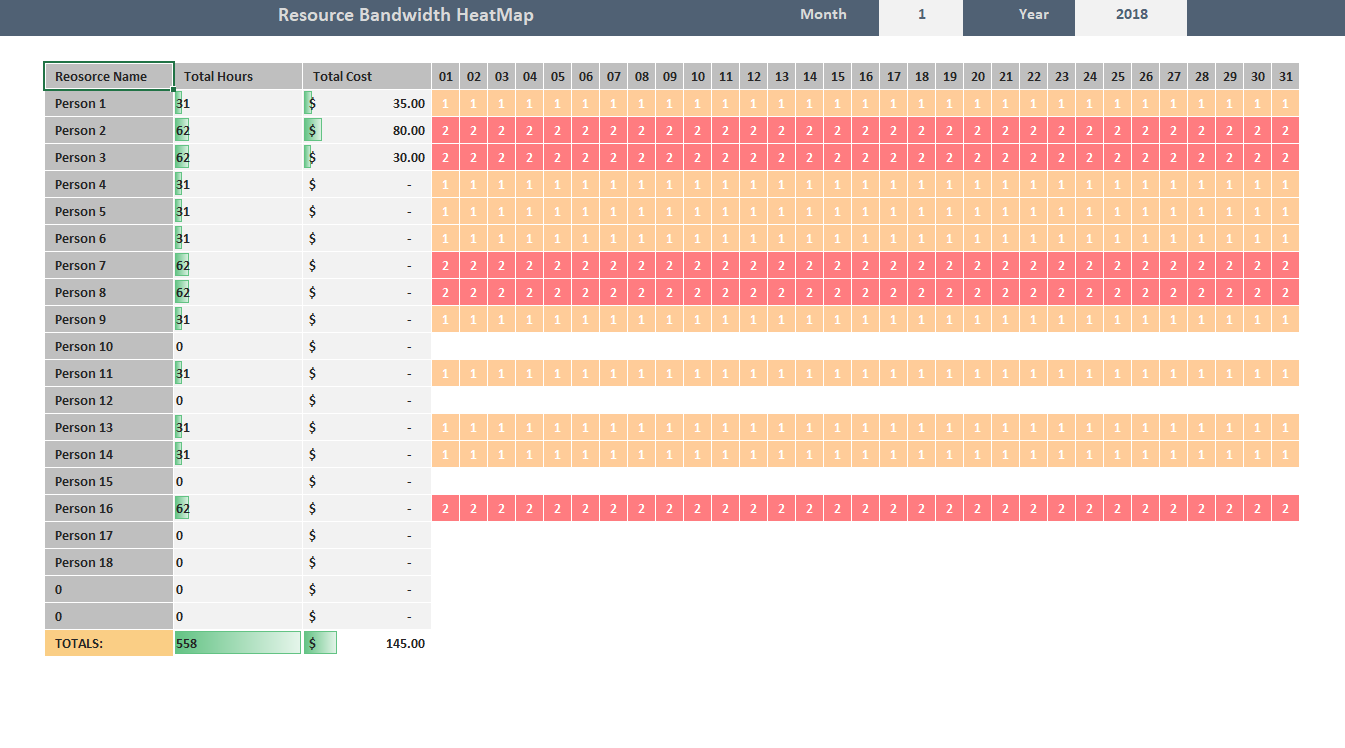Click the Resource Bandwidth HeatMap title
Screen dimensions: 1345x748
(404, 15)
